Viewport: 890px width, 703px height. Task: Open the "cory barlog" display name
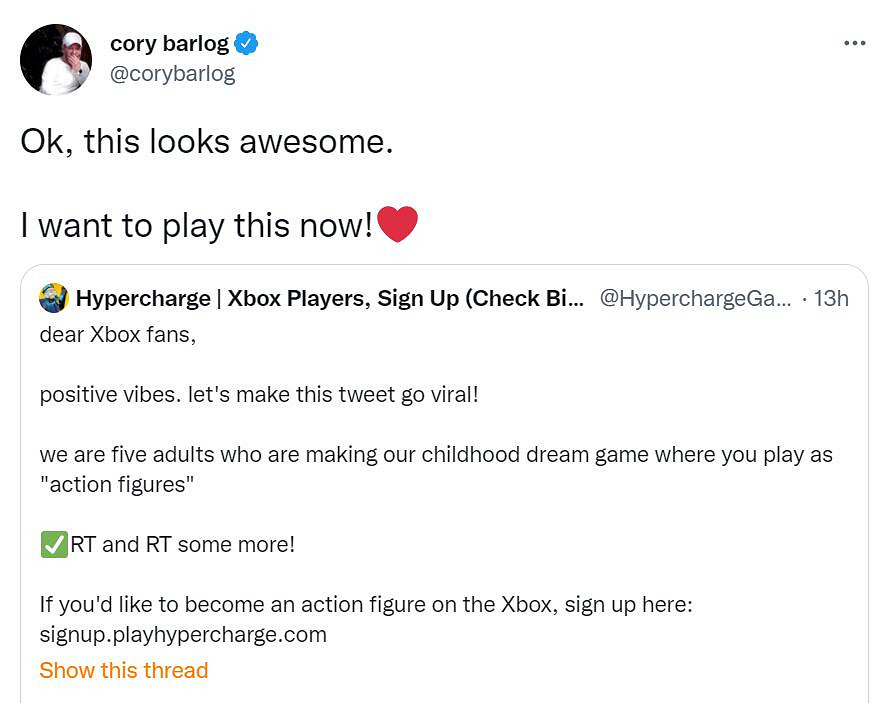coord(169,43)
